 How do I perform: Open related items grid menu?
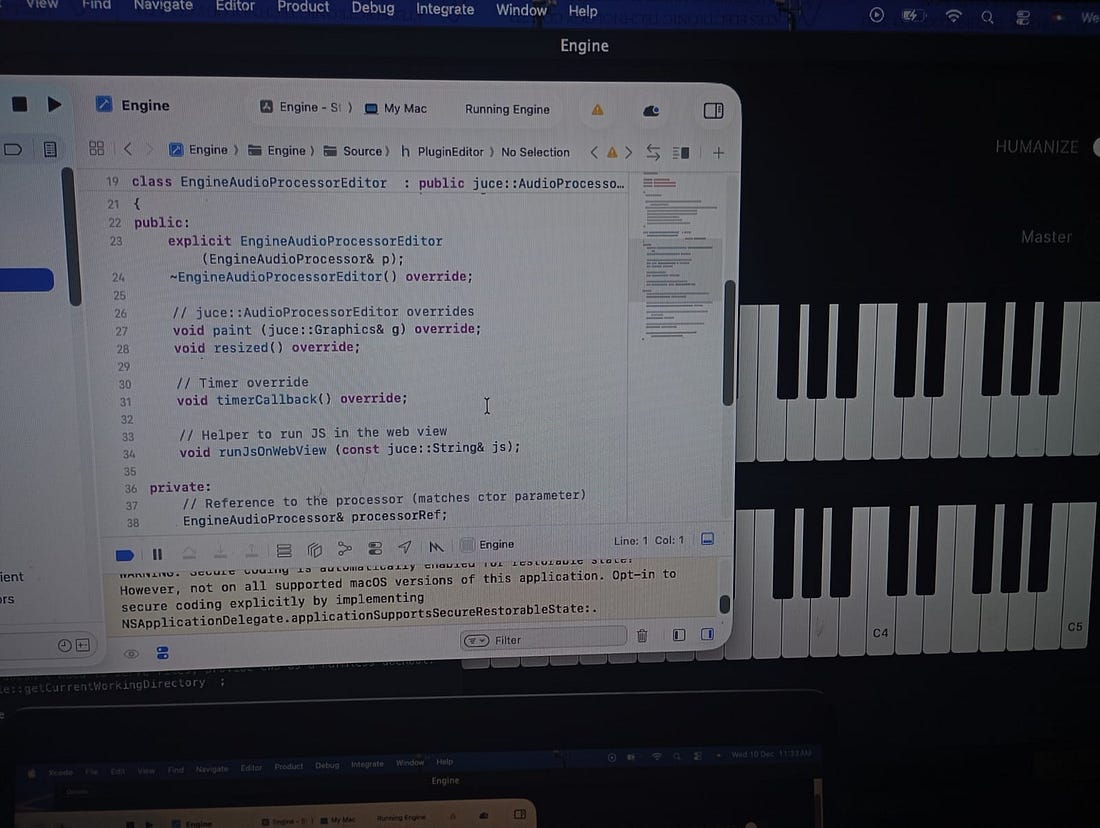click(97, 148)
